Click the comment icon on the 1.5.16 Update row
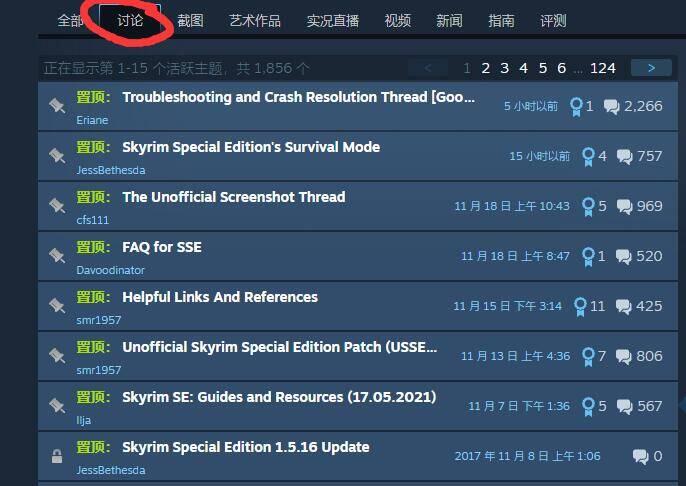Viewport: 686px width, 486px height. (x=640, y=456)
